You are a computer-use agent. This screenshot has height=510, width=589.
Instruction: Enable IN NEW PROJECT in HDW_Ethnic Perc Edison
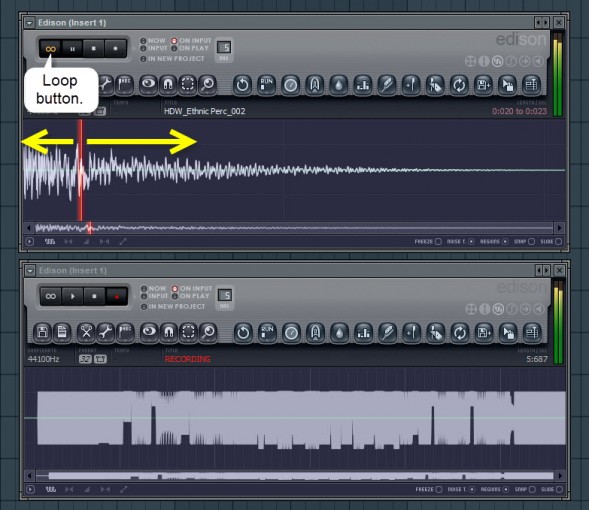coord(172,59)
